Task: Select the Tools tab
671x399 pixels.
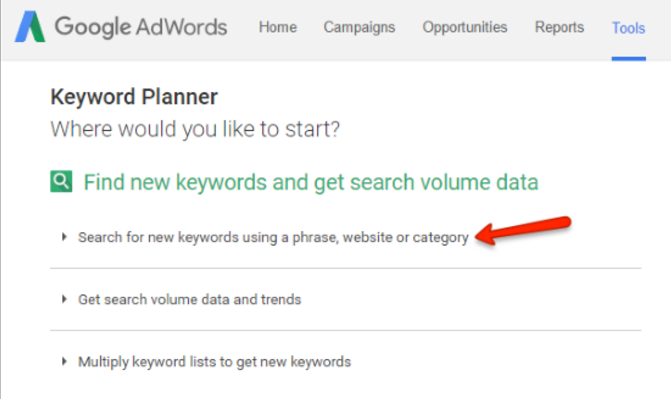Action: click(x=628, y=28)
